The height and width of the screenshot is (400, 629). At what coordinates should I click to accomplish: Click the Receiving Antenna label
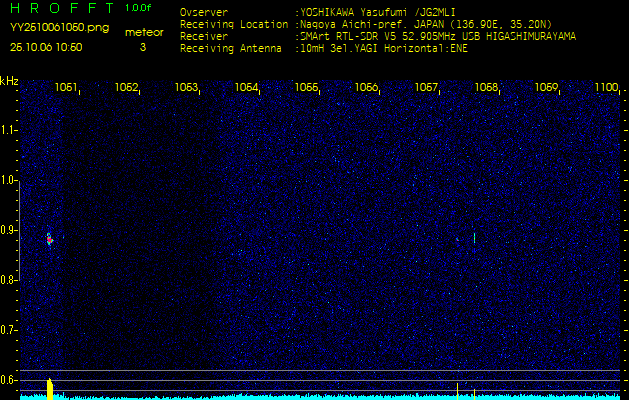(x=231, y=49)
